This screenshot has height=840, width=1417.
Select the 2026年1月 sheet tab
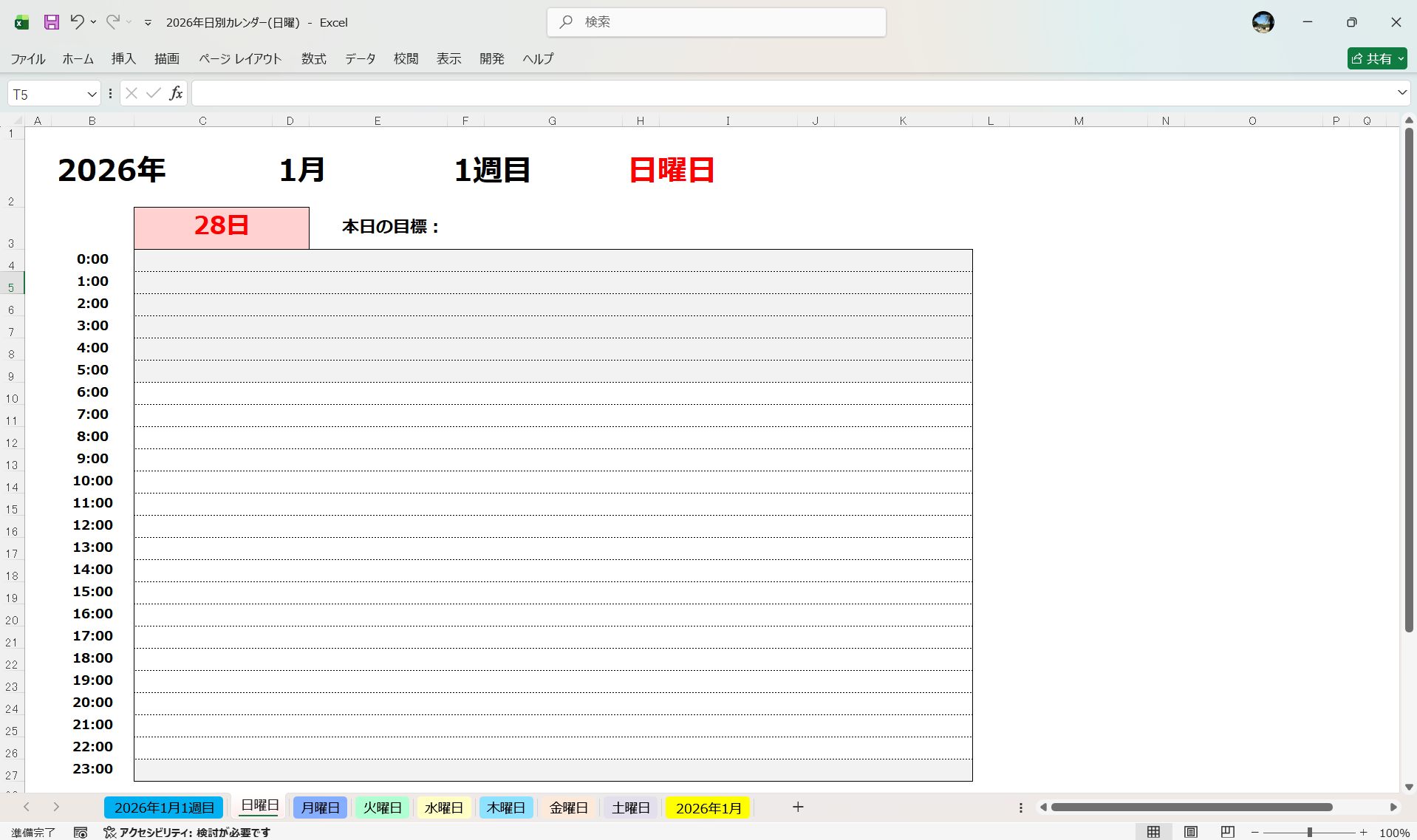tap(708, 807)
